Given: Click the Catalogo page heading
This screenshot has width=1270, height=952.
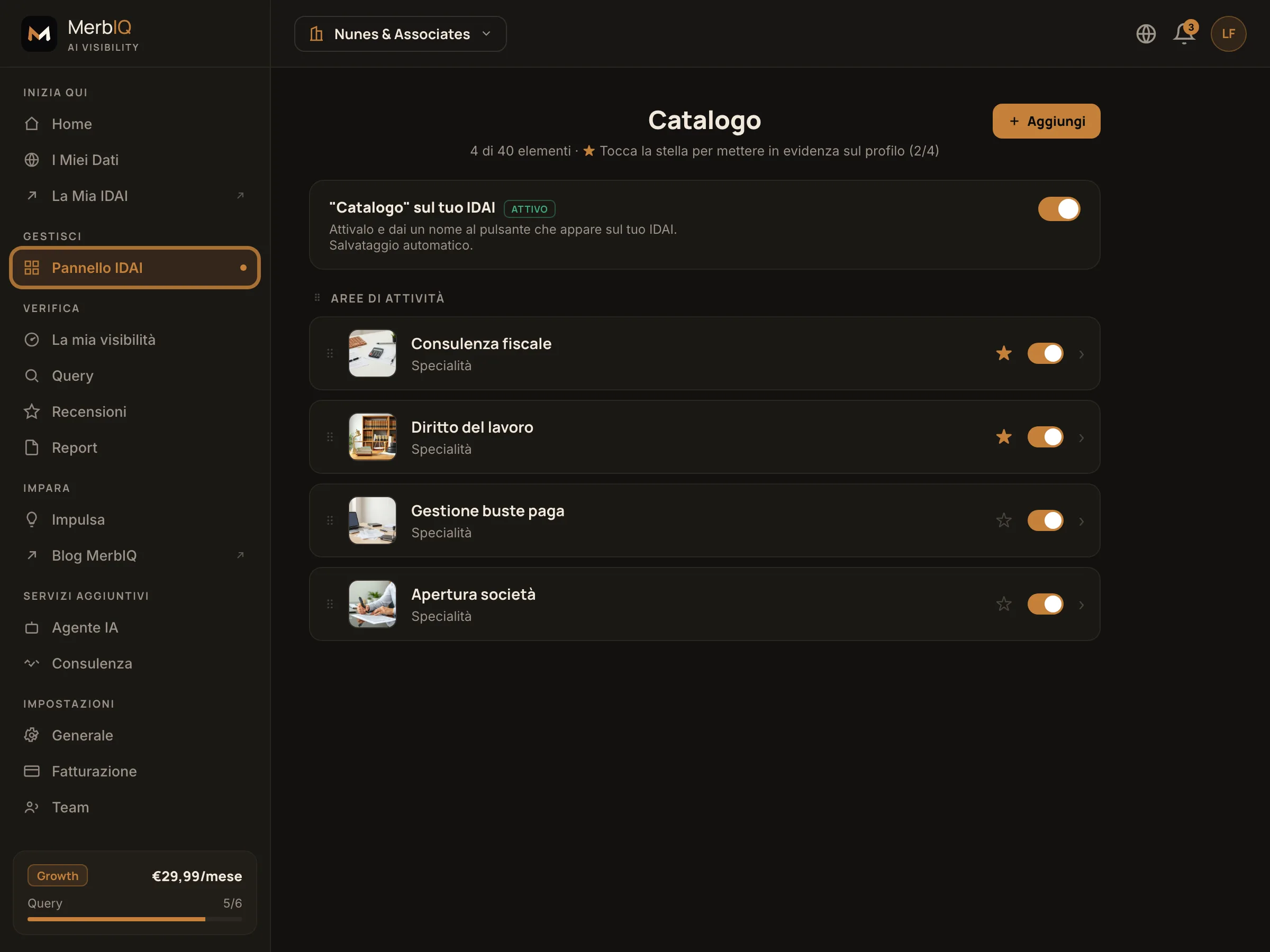Looking at the screenshot, I should 704,121.
